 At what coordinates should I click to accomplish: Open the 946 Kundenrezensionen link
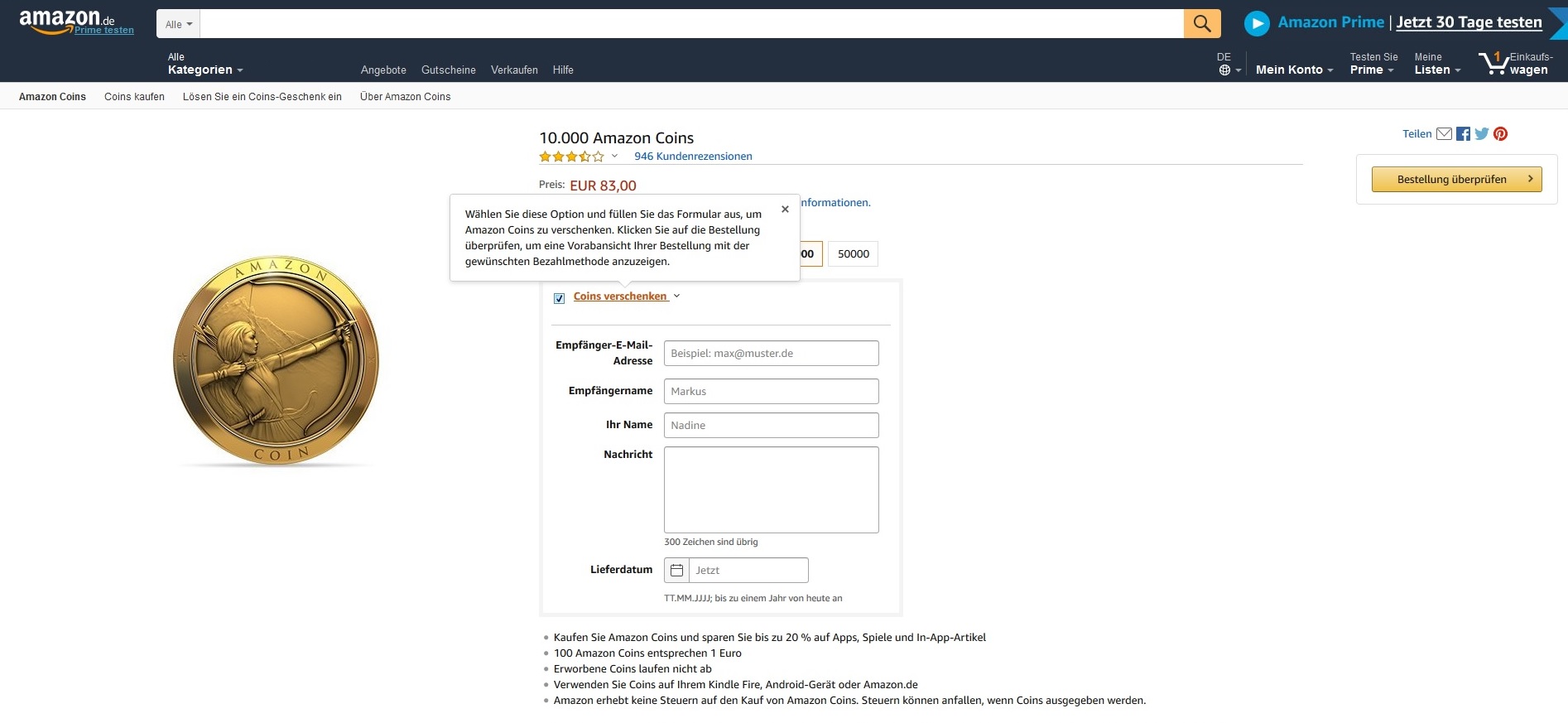pyautogui.click(x=693, y=157)
